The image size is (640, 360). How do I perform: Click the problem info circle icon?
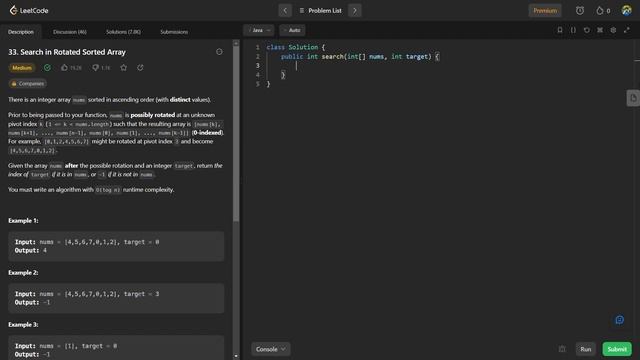point(219,52)
